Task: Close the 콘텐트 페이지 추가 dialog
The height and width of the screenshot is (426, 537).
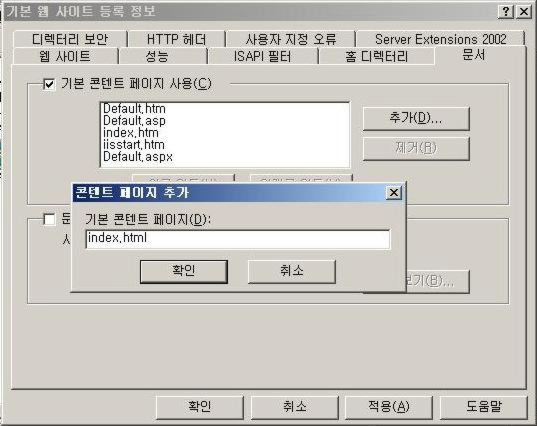Action: [394, 192]
